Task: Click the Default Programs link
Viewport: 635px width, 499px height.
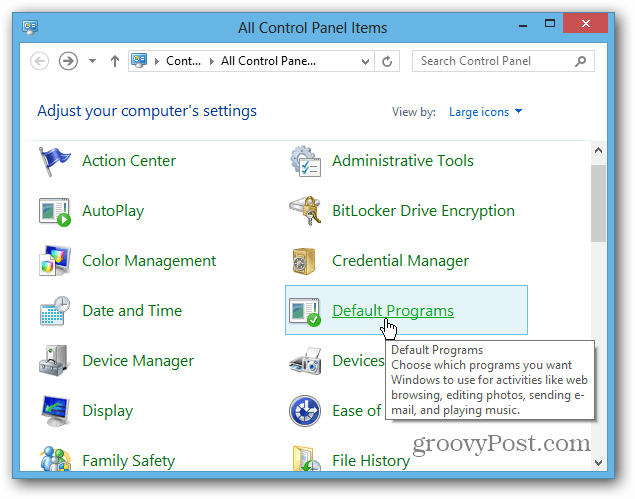Action: coord(393,311)
